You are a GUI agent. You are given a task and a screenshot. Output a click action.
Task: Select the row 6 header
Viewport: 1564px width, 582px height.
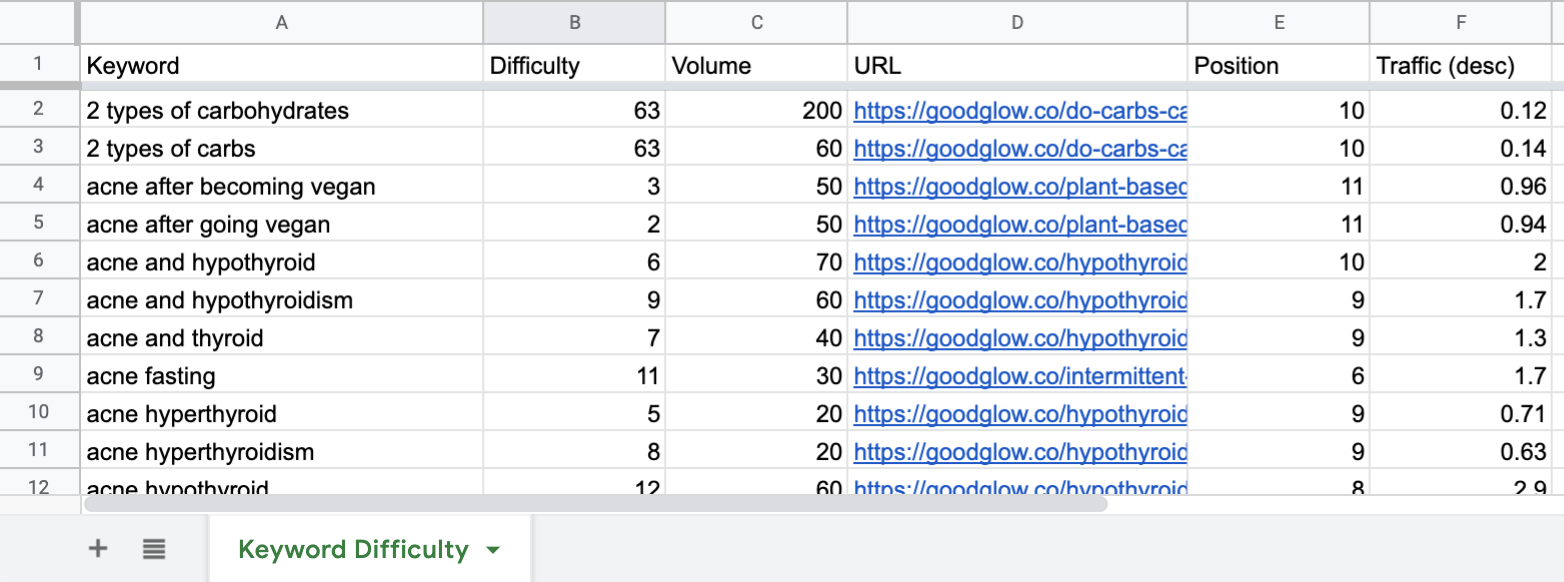[x=38, y=263]
